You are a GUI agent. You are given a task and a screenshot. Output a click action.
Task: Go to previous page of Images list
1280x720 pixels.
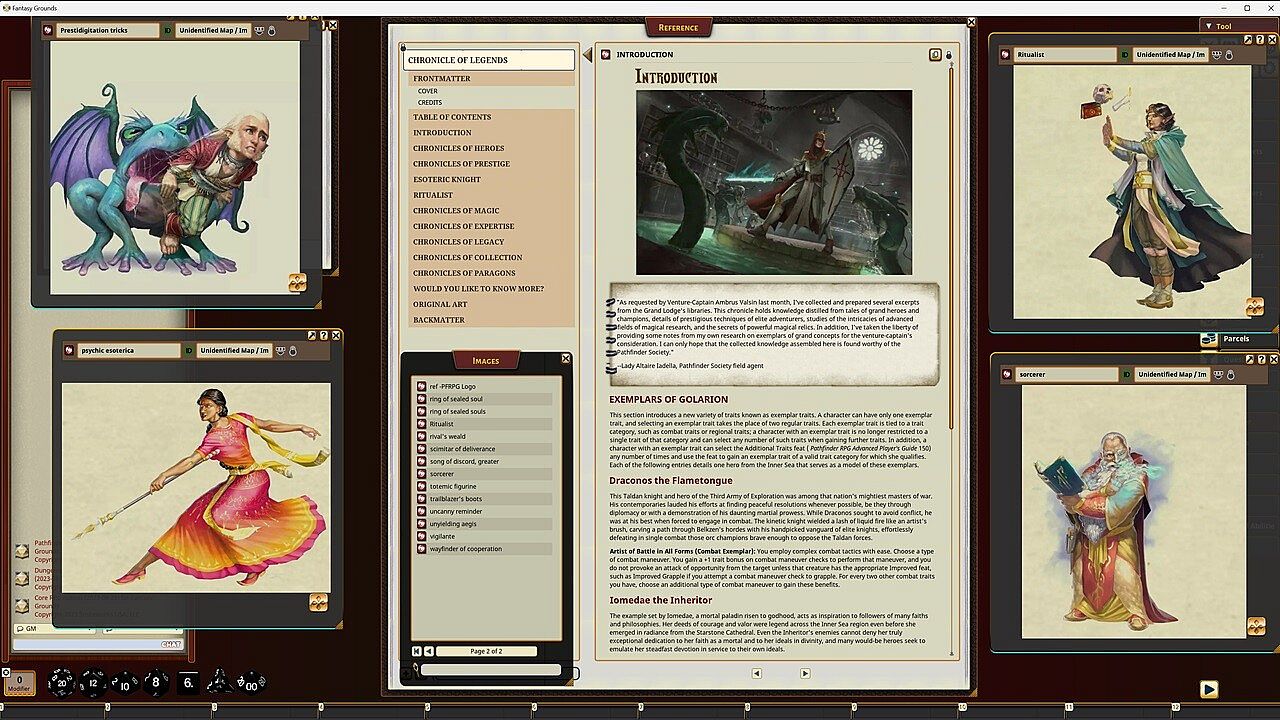pyautogui.click(x=429, y=651)
